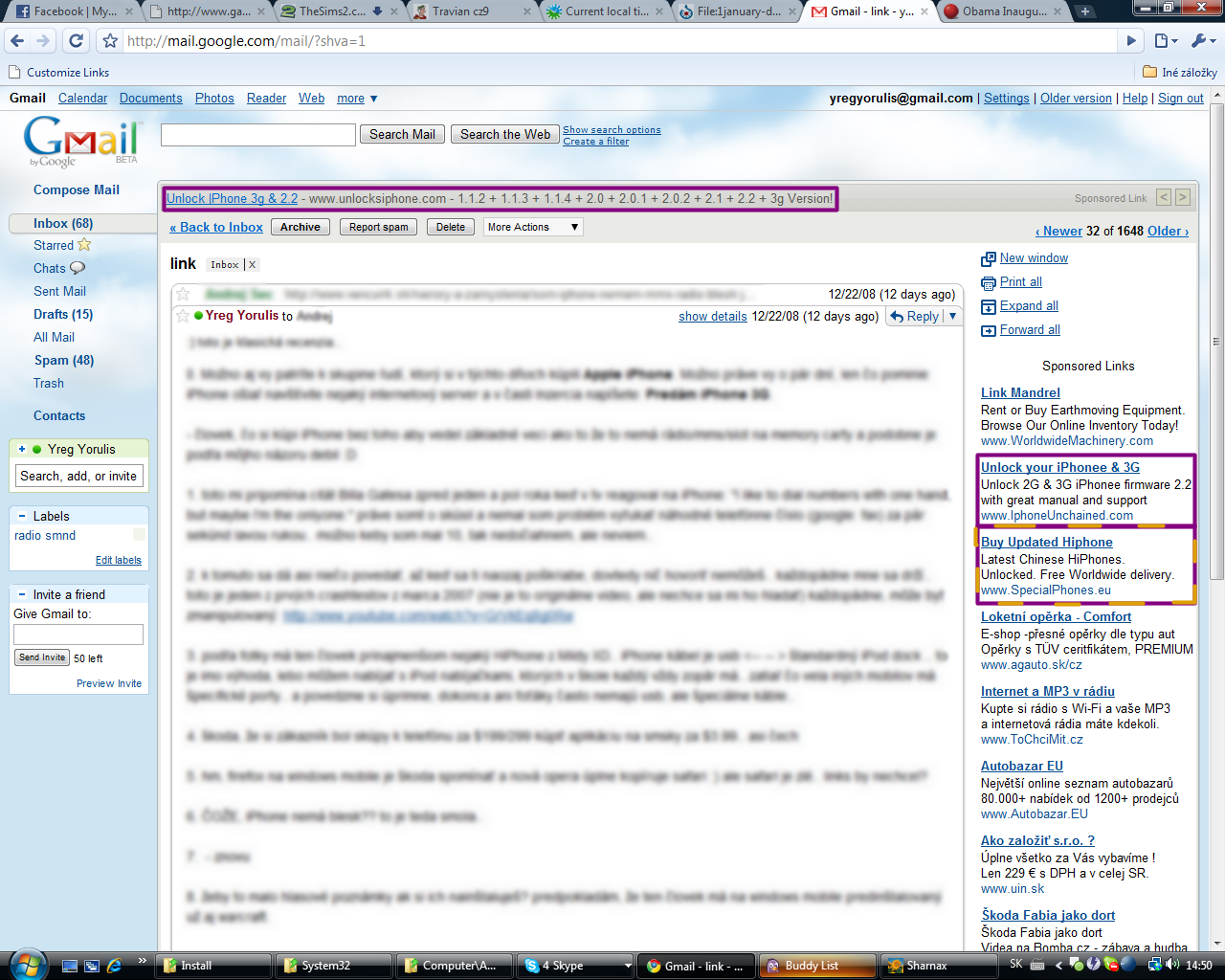
Task: Open Settings link
Action: [x=1007, y=99]
